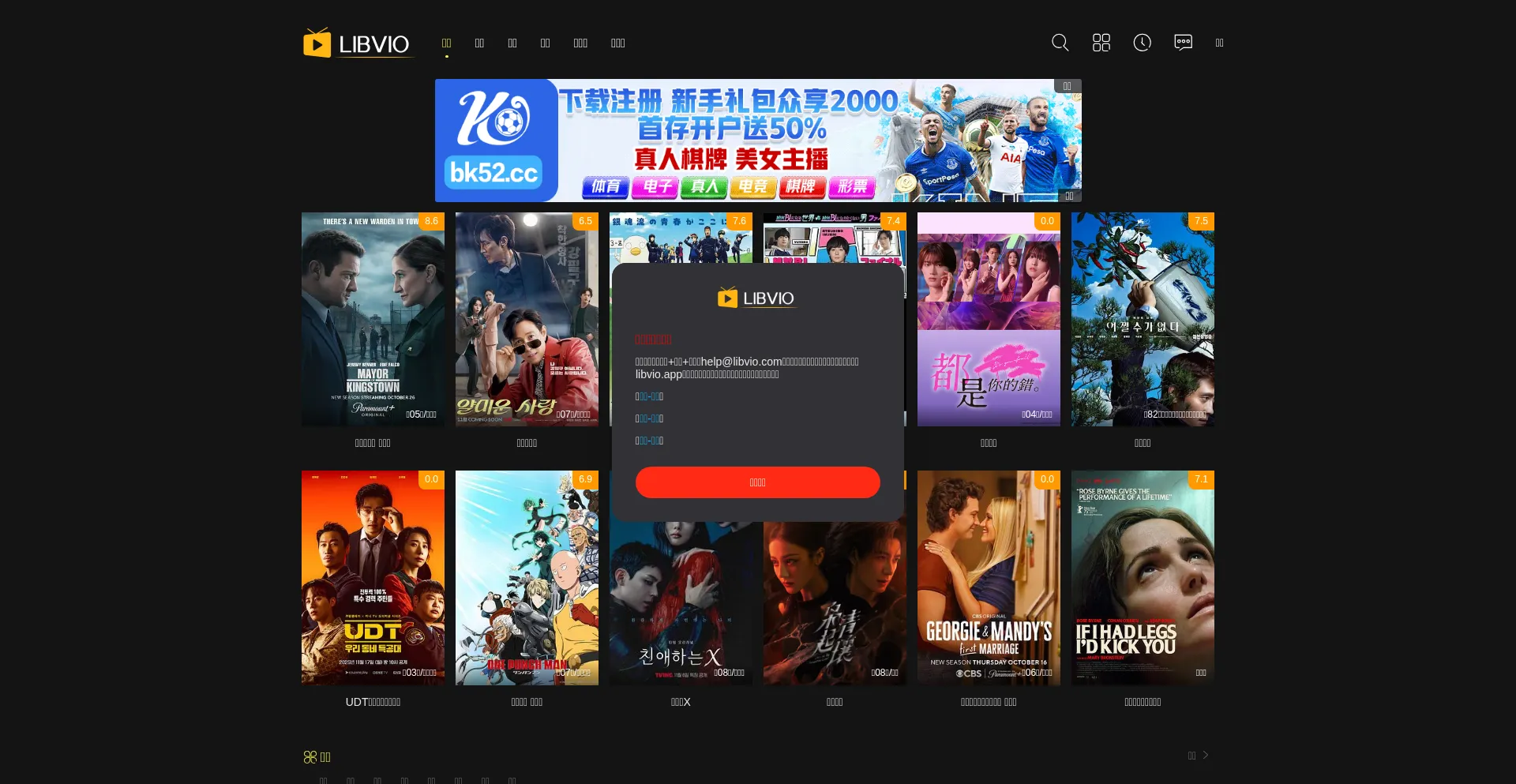Click the clover icon beside section heading
Viewport: 1516px width, 784px height.
pos(310,757)
